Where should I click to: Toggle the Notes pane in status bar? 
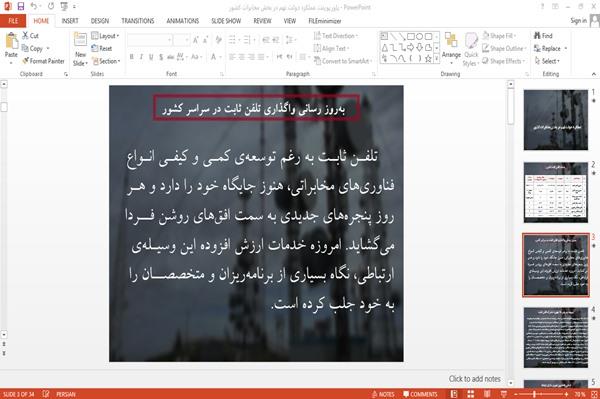383,394
